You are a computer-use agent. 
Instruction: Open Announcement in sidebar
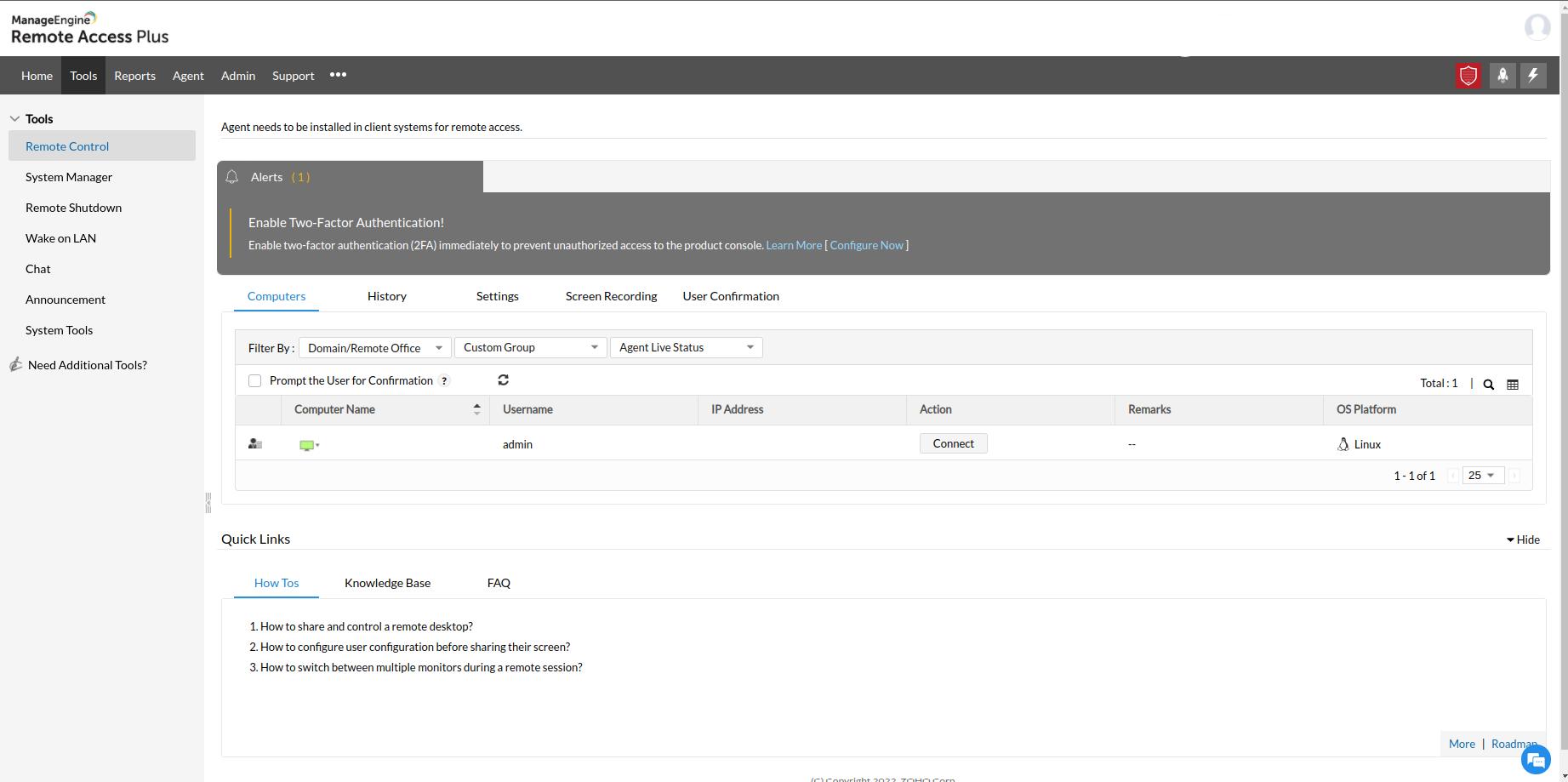point(66,300)
